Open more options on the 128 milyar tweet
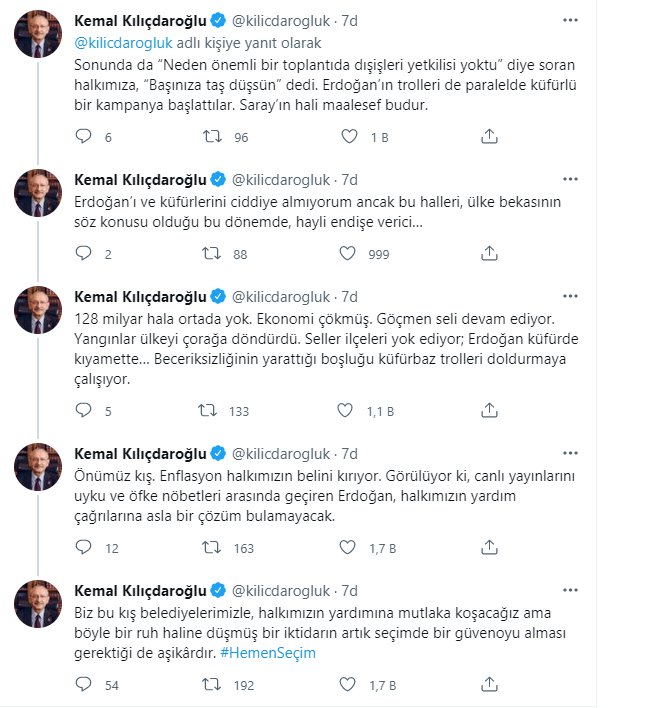The height and width of the screenshot is (708, 652). point(570,296)
